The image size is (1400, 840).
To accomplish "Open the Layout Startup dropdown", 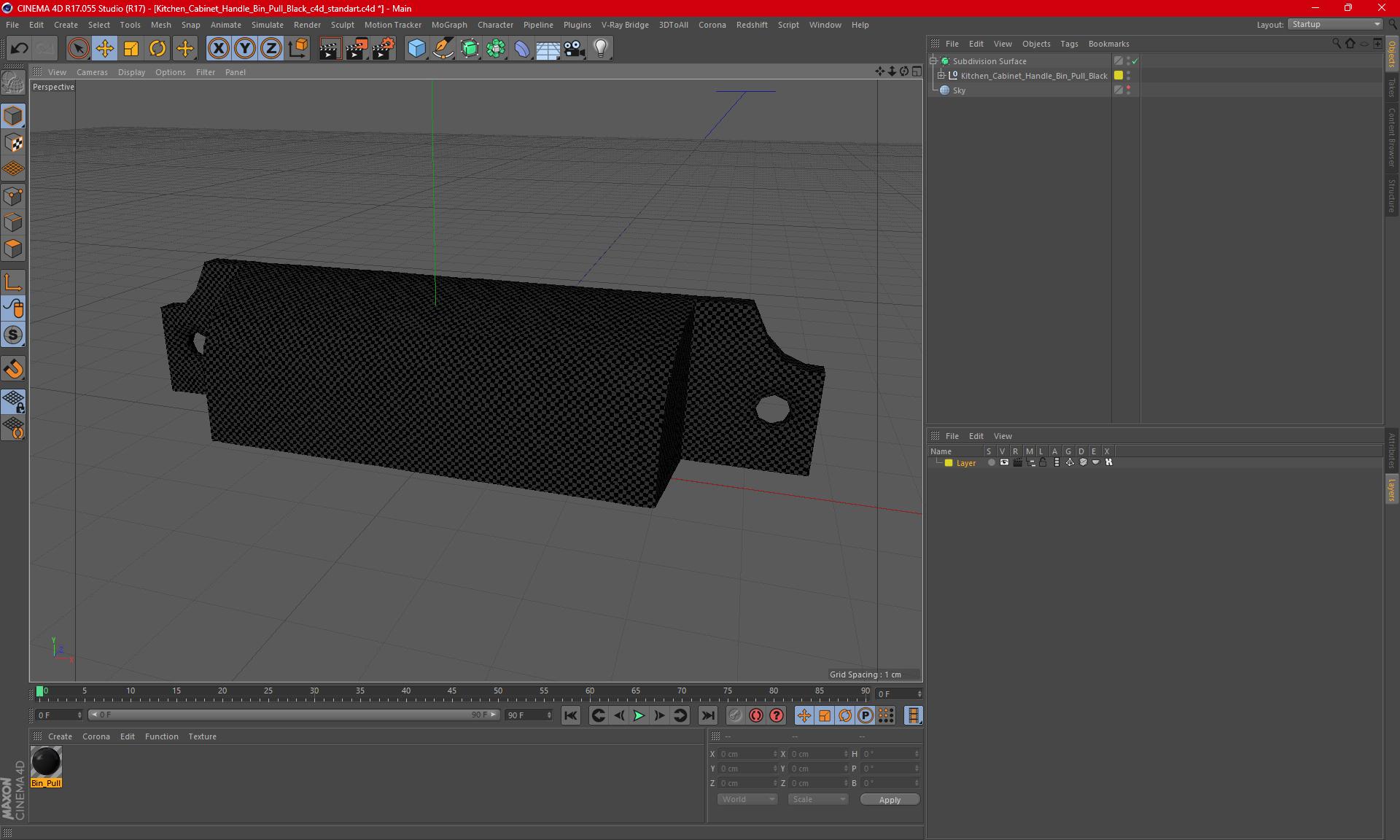I will pos(1336,24).
